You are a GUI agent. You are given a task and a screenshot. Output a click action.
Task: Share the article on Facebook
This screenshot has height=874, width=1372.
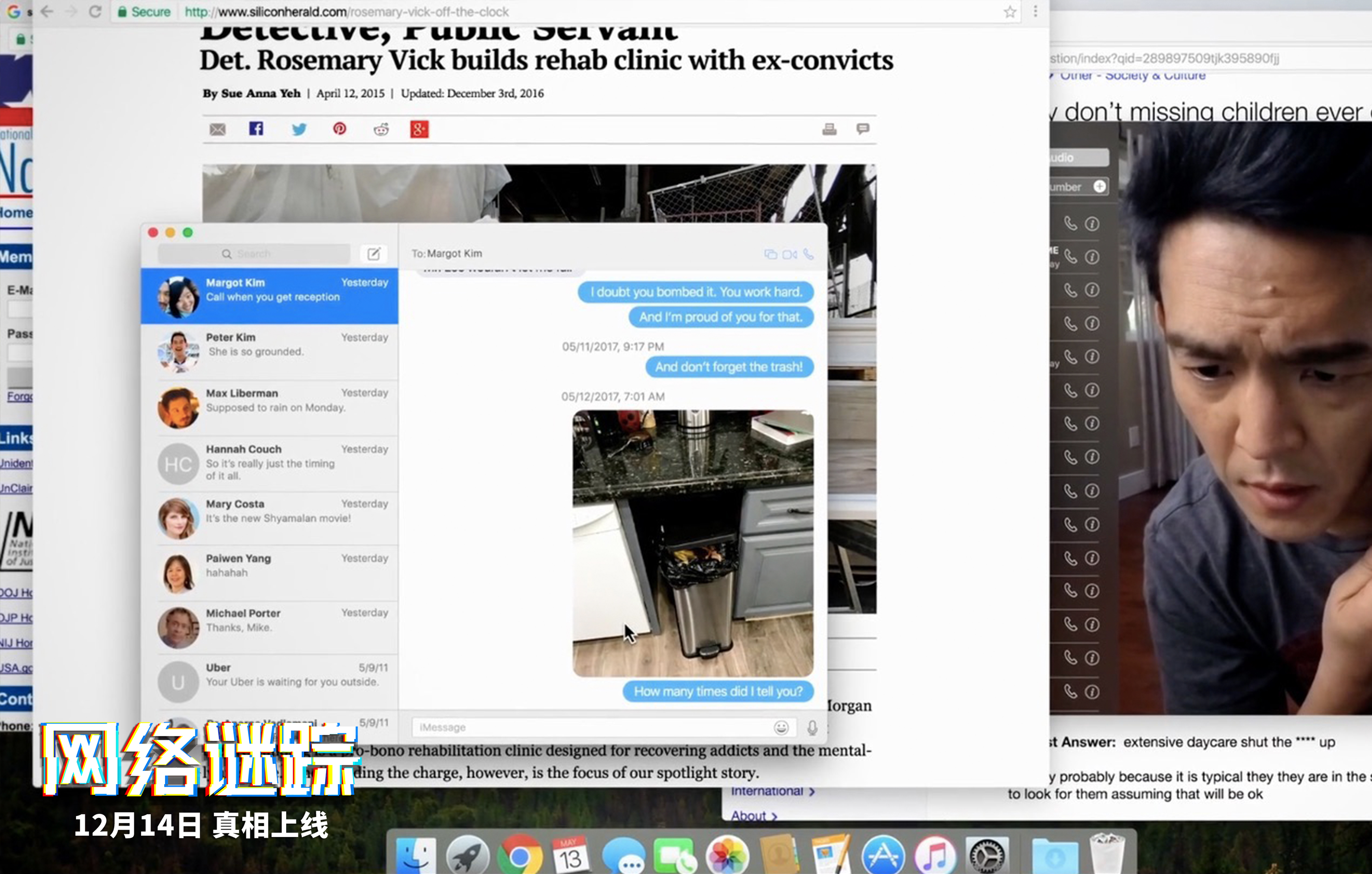click(256, 129)
